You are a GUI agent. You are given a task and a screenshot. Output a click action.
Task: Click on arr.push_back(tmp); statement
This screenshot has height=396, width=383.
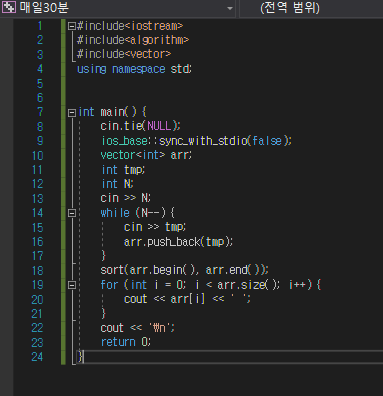click(178, 241)
